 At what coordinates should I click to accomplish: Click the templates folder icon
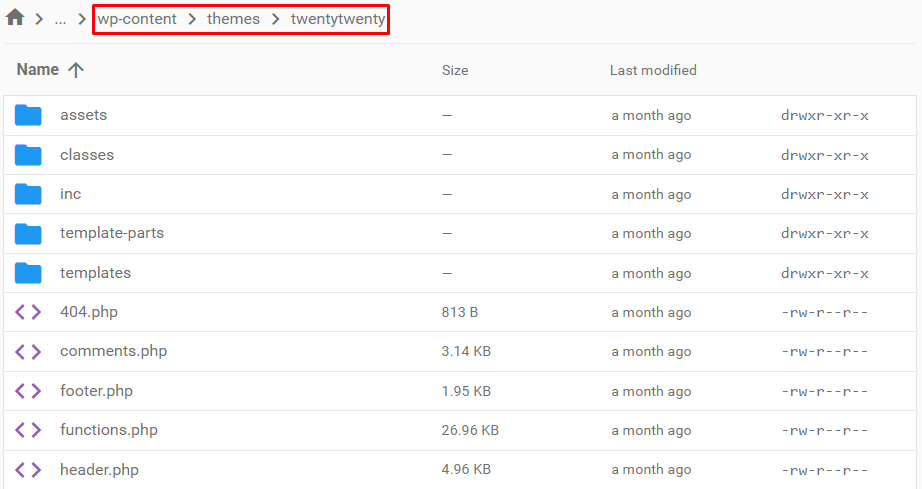28,273
